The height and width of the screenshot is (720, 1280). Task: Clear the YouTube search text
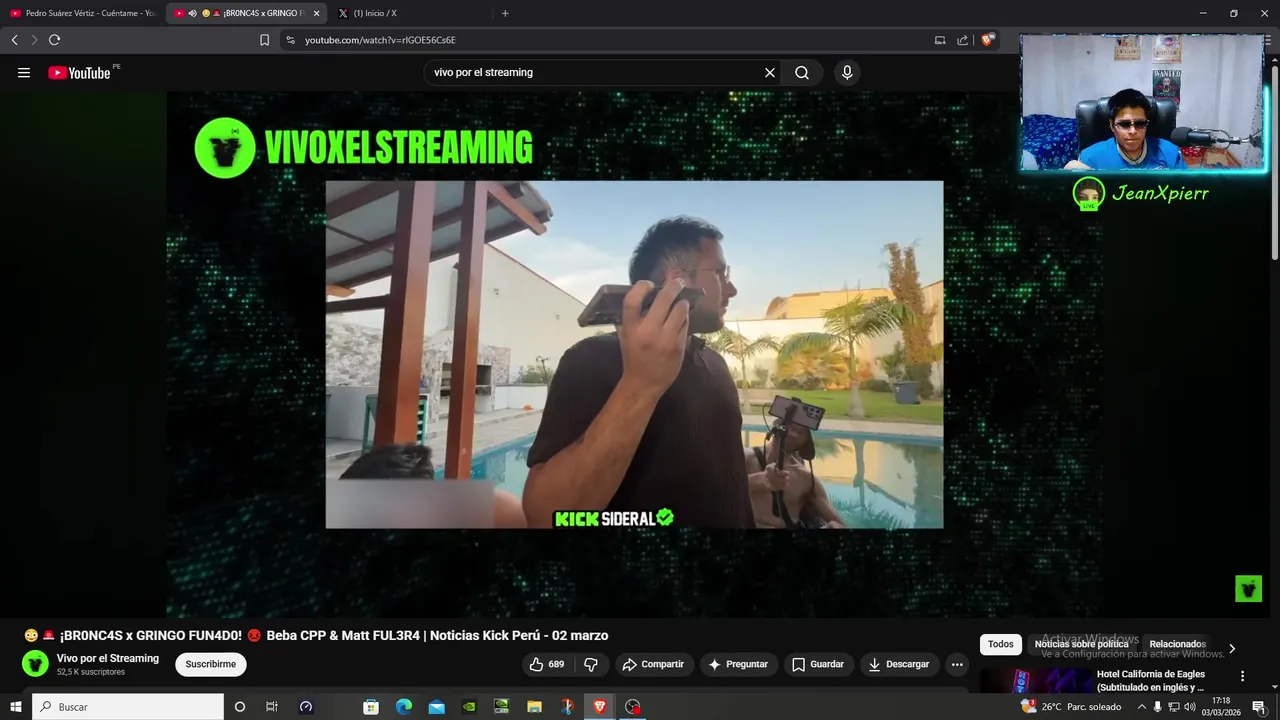[x=770, y=72]
